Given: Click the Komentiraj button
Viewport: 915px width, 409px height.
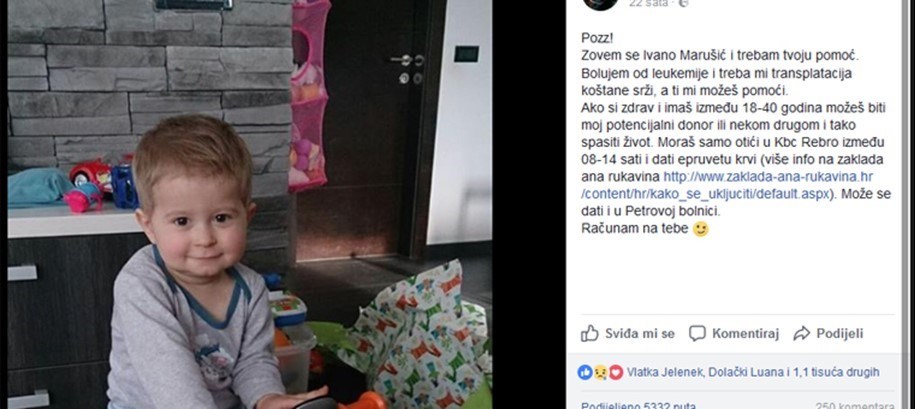Looking at the screenshot, I should [734, 334].
